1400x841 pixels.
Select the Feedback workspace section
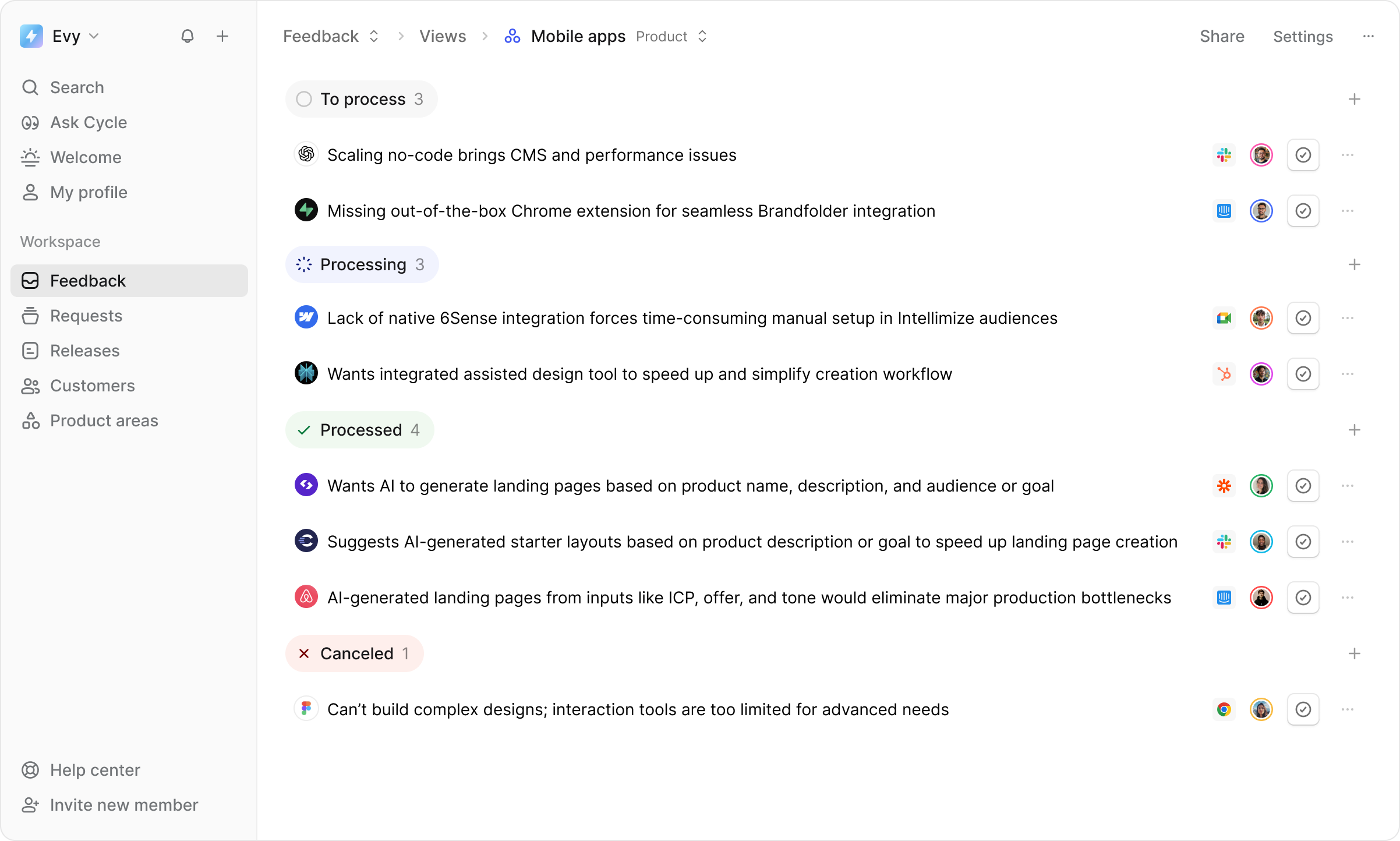point(89,280)
